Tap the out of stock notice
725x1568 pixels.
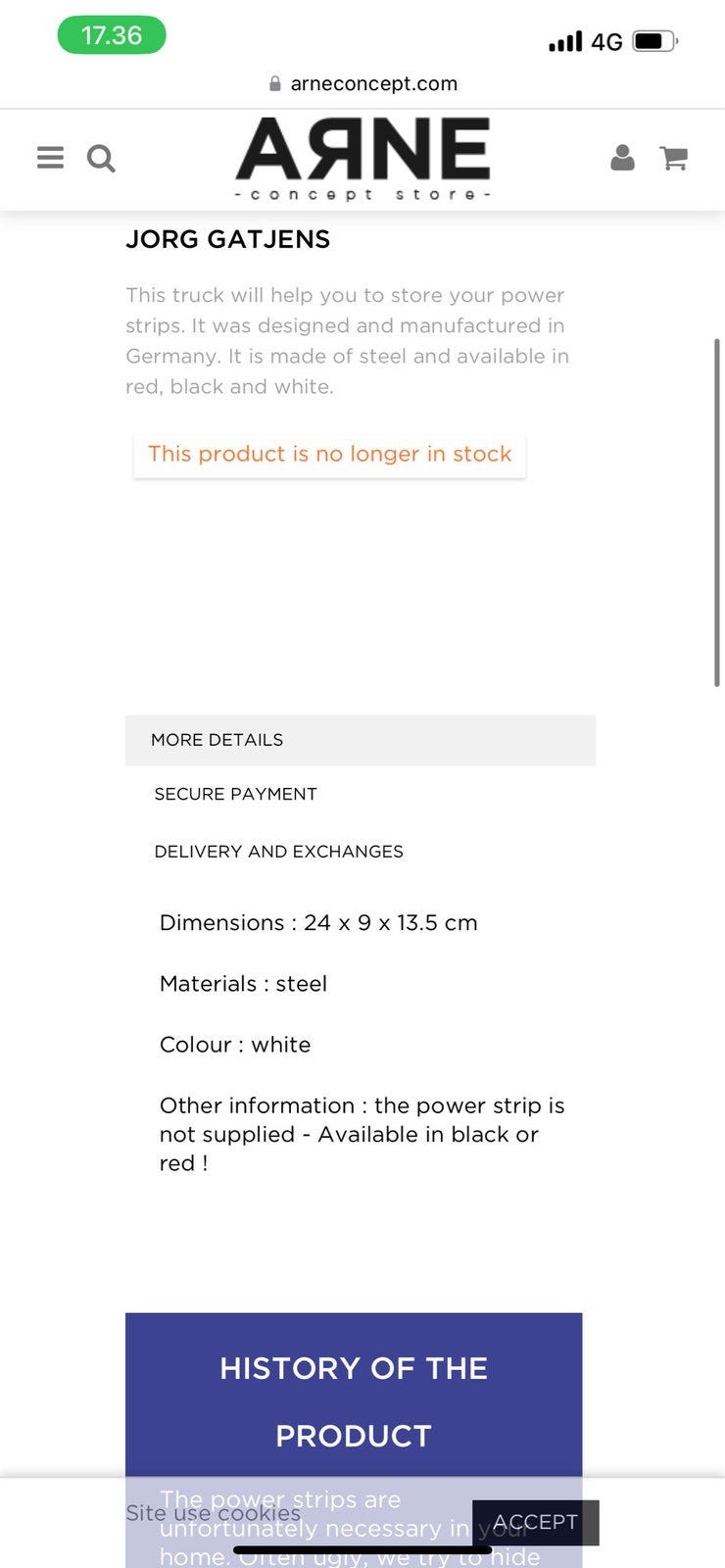tap(329, 455)
